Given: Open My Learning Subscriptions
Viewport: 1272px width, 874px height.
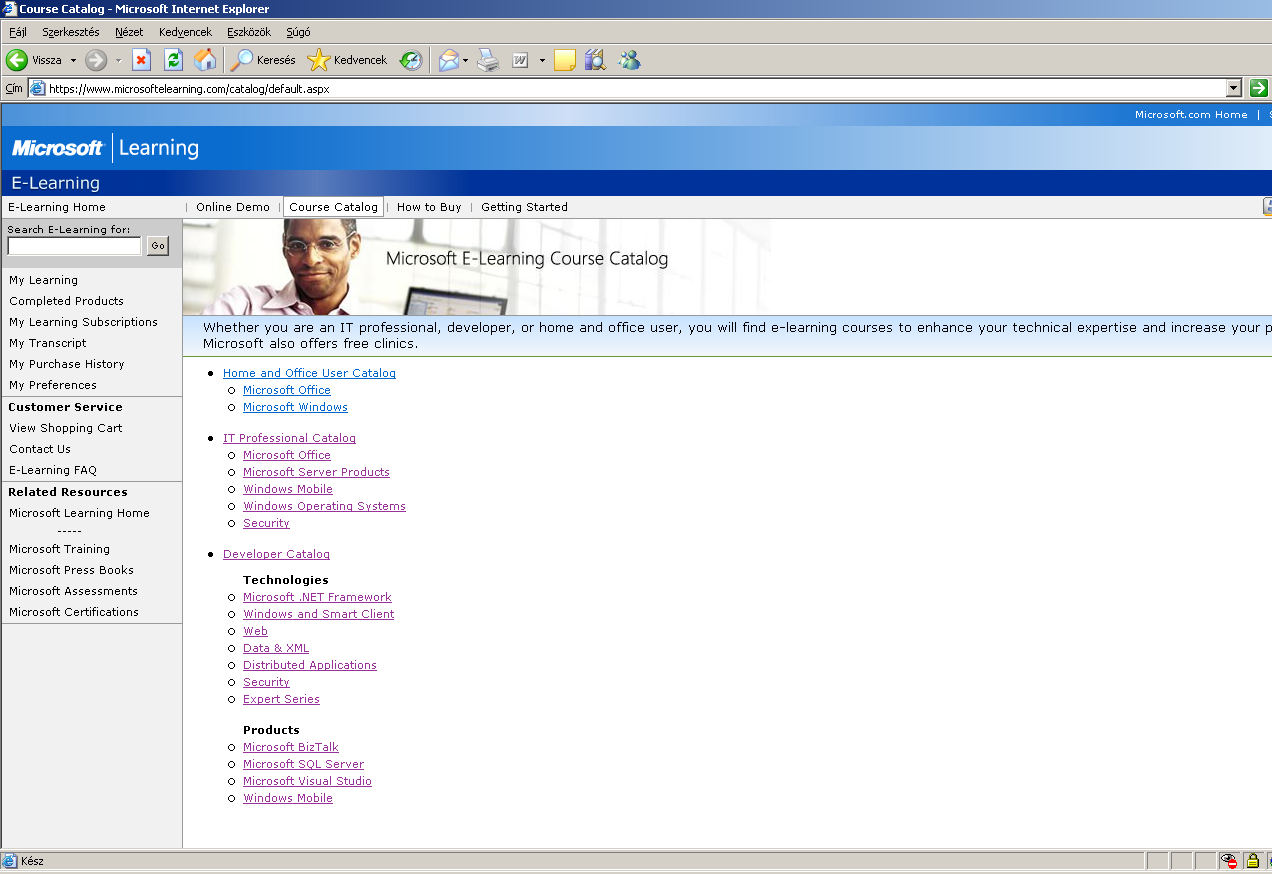Looking at the screenshot, I should 84,322.
